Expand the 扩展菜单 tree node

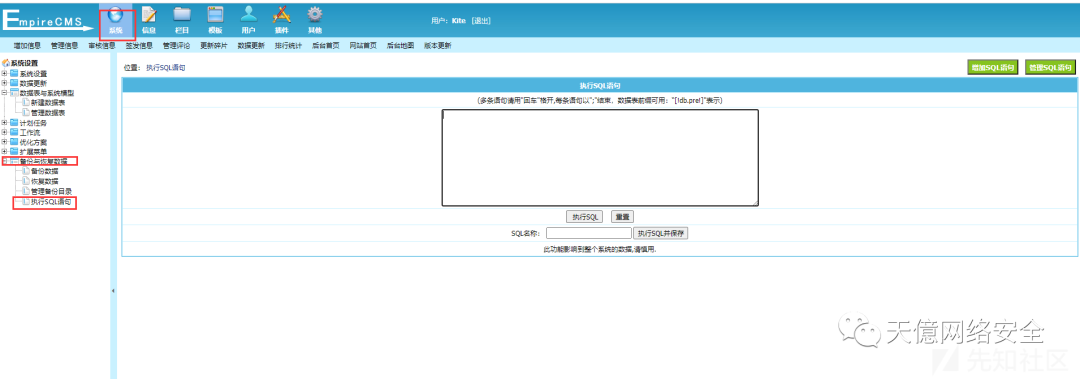pos(5,151)
